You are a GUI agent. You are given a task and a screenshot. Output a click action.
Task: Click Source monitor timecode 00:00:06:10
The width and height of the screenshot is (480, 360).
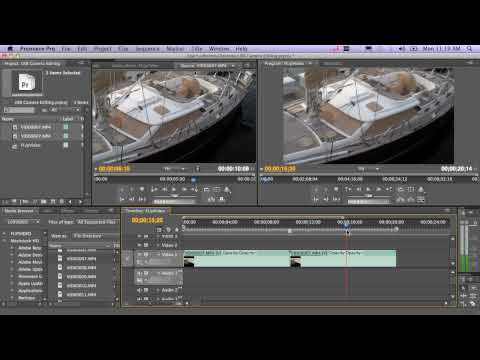click(114, 169)
